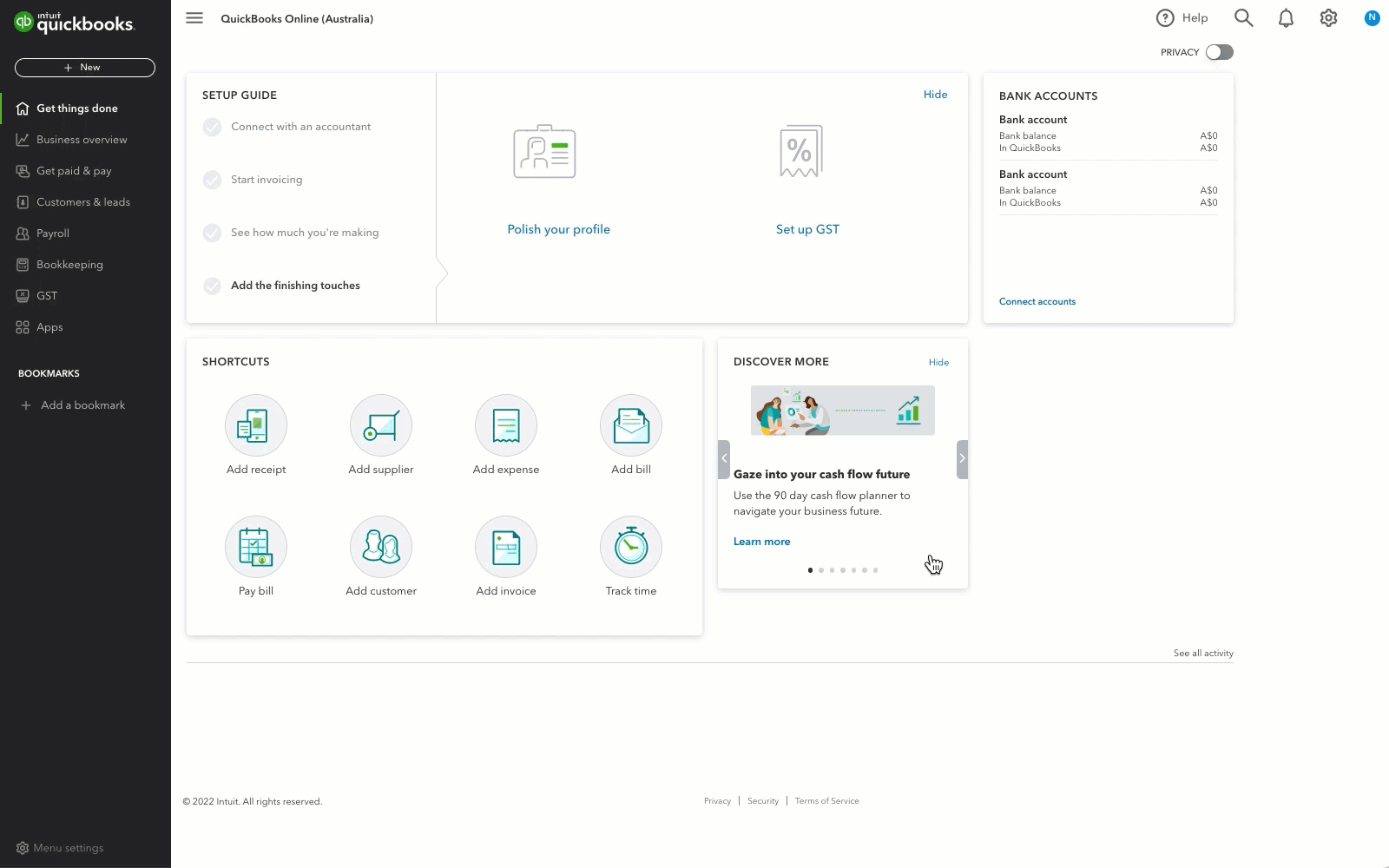Click the Menu settings label
This screenshot has height=868, width=1389.
click(69, 848)
